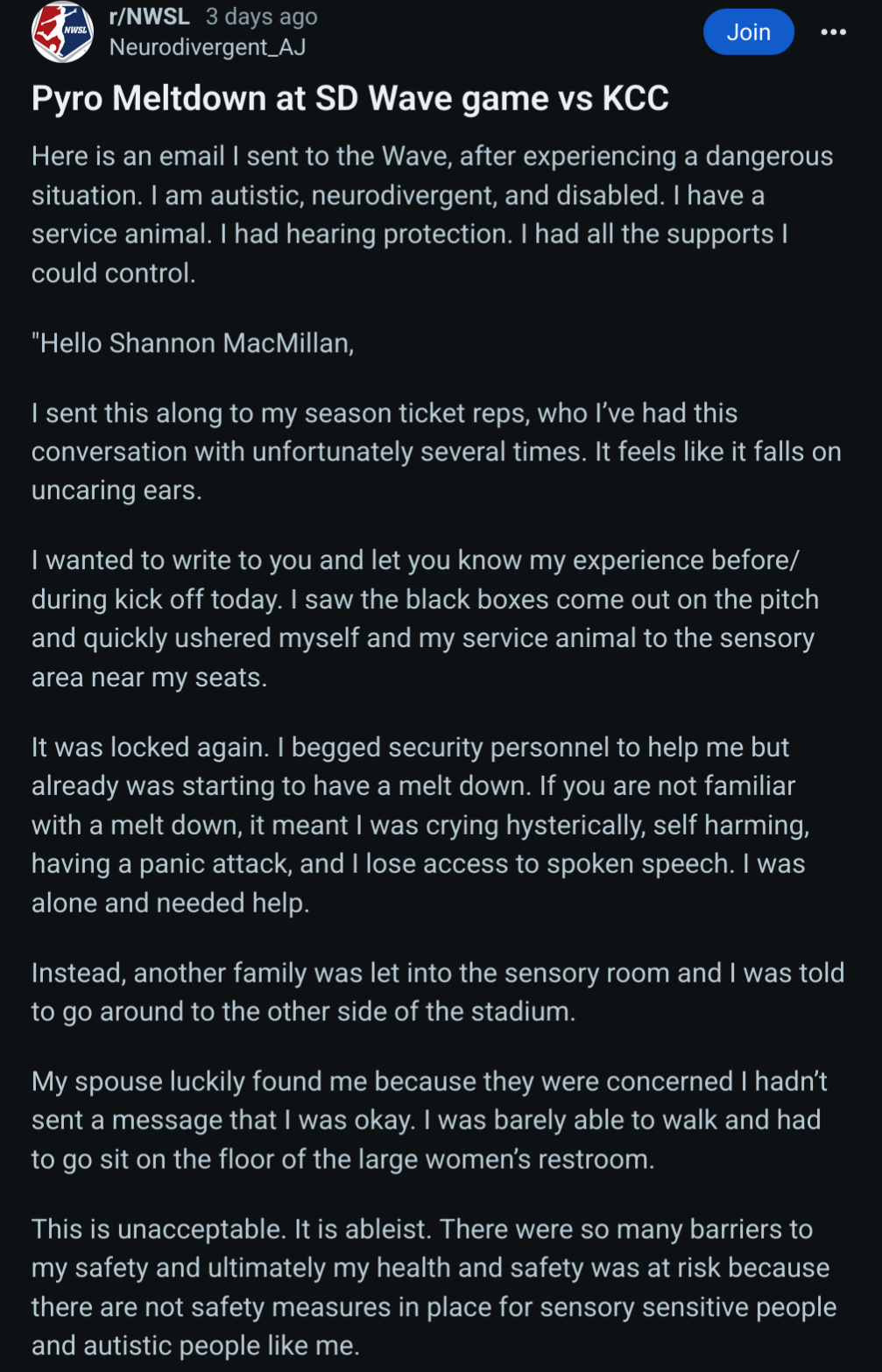This screenshot has width=882, height=1372.
Task: Click the line mentioning 'large women's restroom'
Action: click(343, 1159)
